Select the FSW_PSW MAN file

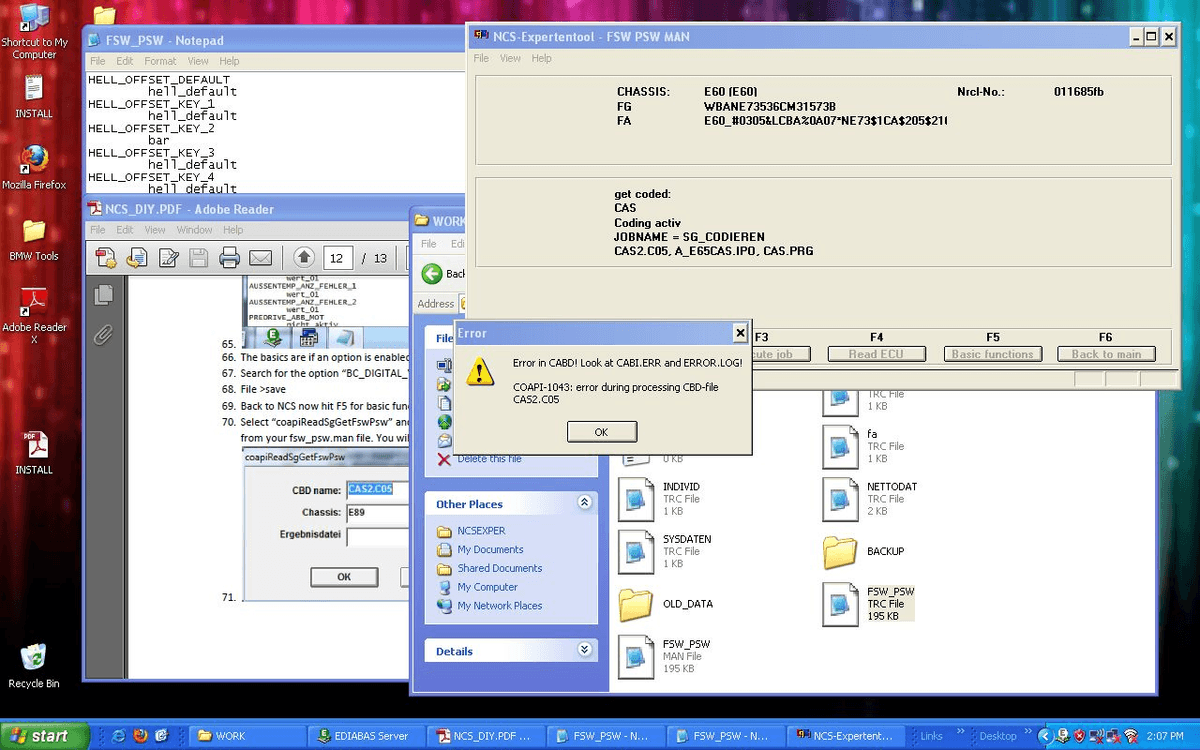tap(636, 655)
